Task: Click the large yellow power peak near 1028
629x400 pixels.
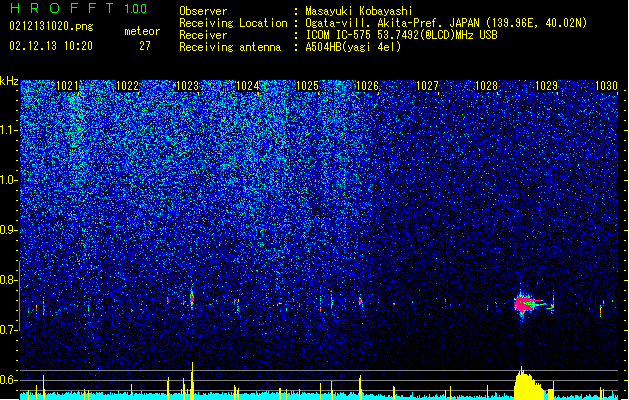Action: point(529,384)
